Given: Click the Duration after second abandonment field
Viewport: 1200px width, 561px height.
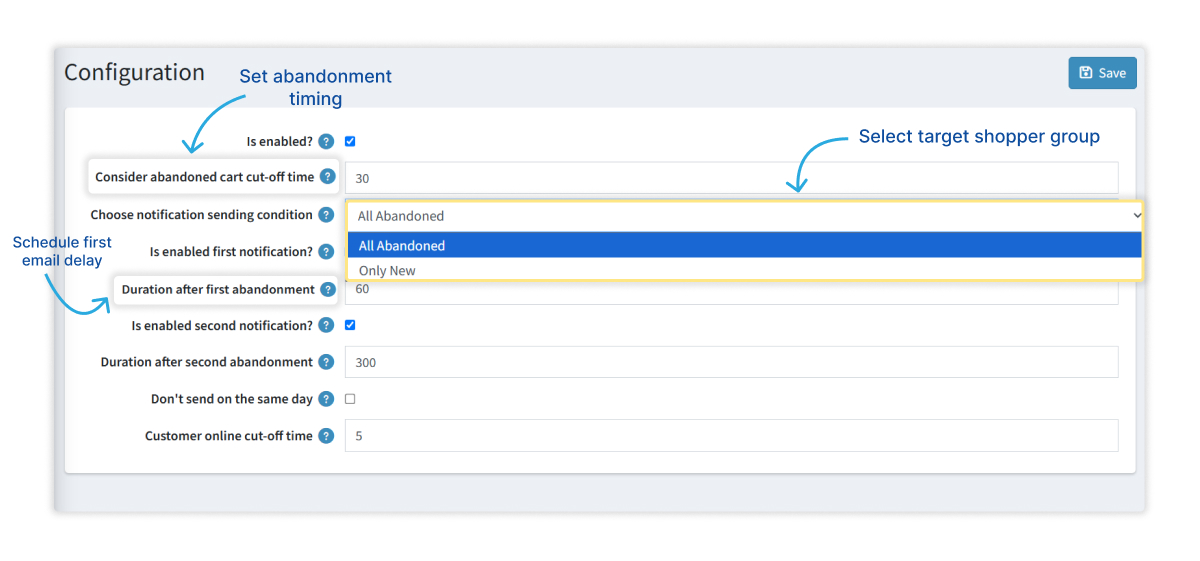Looking at the screenshot, I should tap(732, 362).
